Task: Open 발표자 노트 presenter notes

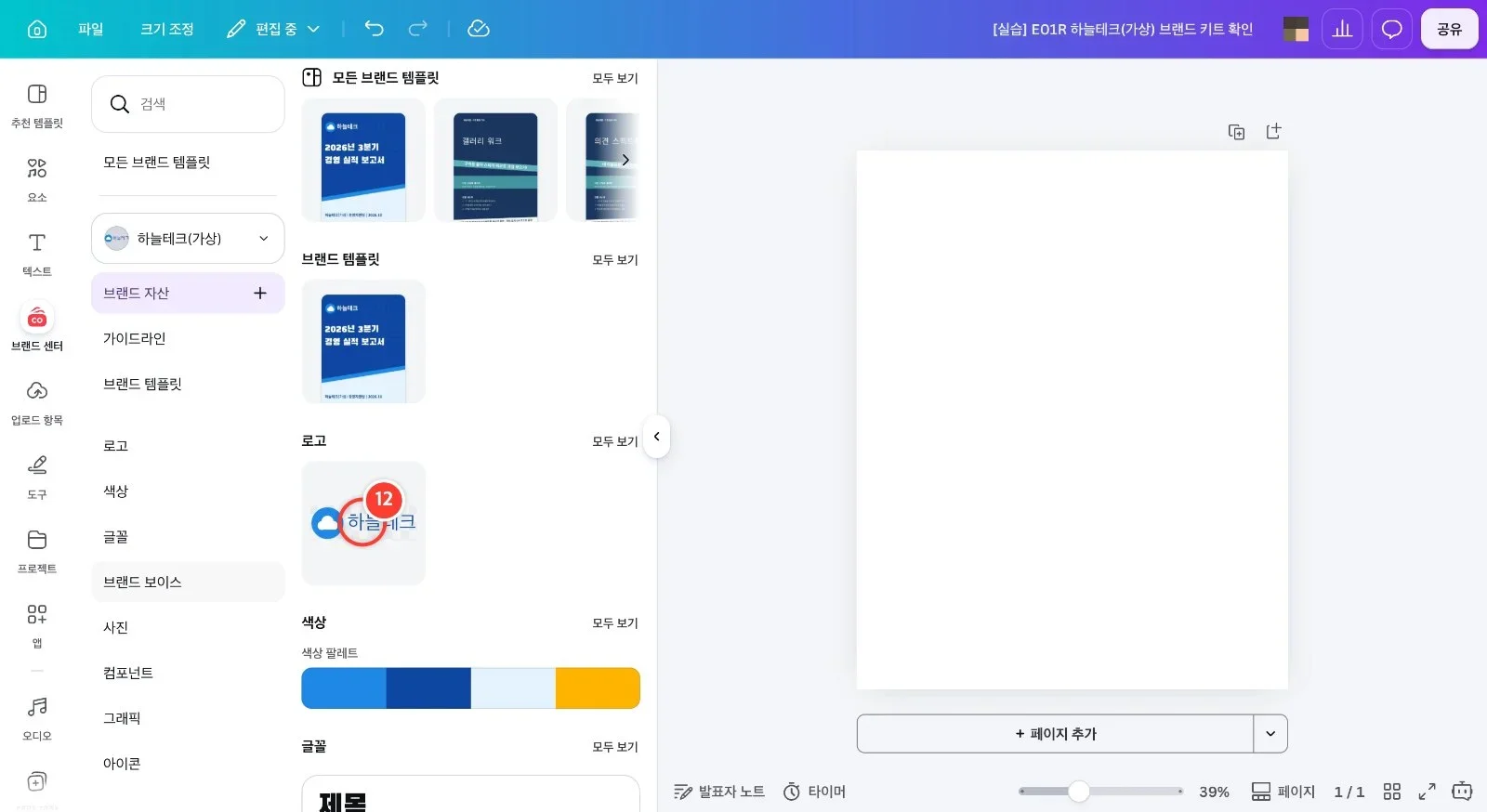Action: tap(719, 792)
